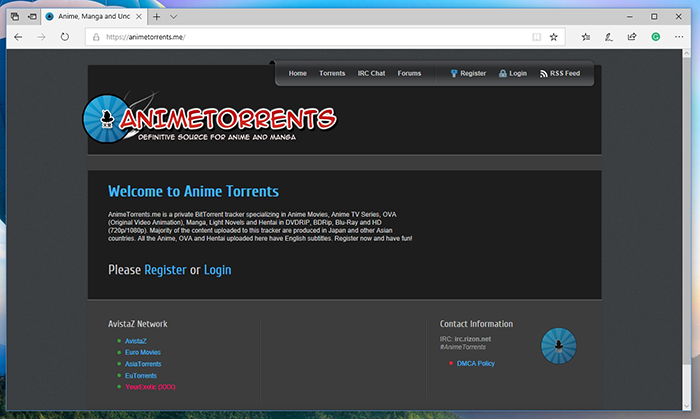
Task: Open the new tab plus button
Action: [156, 17]
